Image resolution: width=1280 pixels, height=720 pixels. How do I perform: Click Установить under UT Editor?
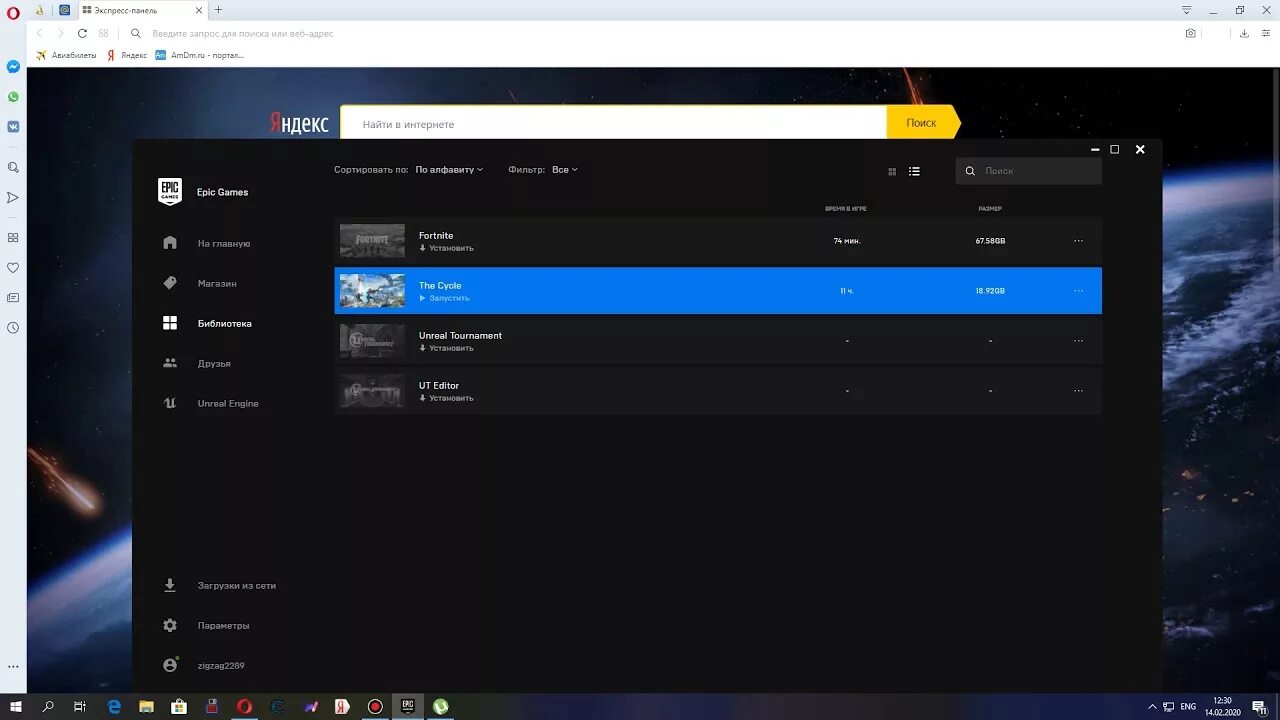(446, 398)
